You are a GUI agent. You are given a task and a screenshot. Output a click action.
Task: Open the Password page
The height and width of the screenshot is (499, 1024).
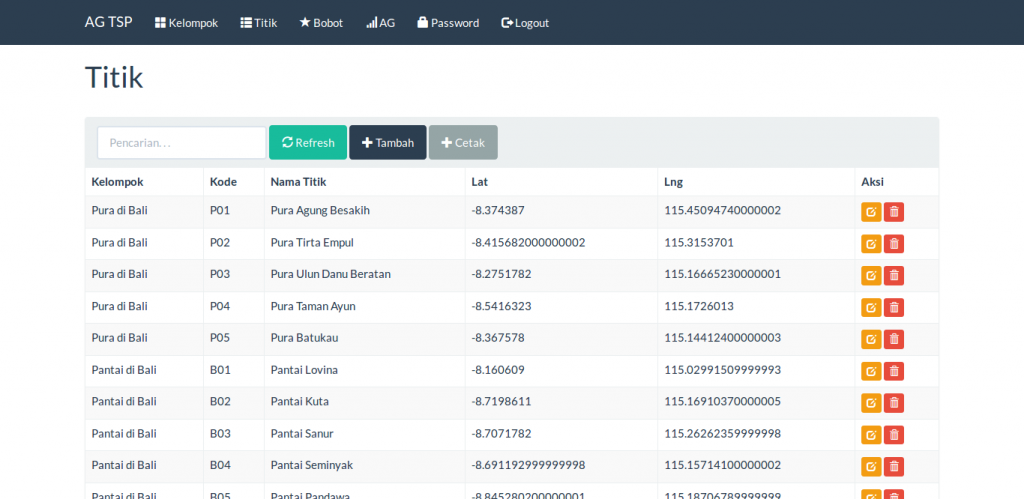(447, 23)
